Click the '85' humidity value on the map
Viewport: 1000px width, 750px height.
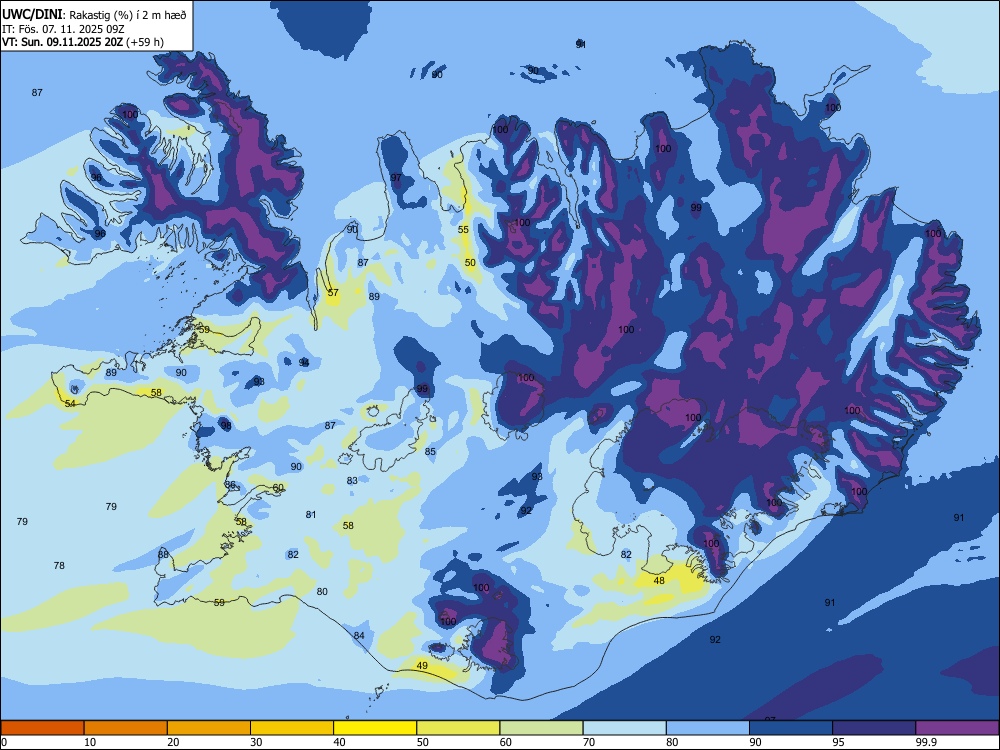pos(430,452)
